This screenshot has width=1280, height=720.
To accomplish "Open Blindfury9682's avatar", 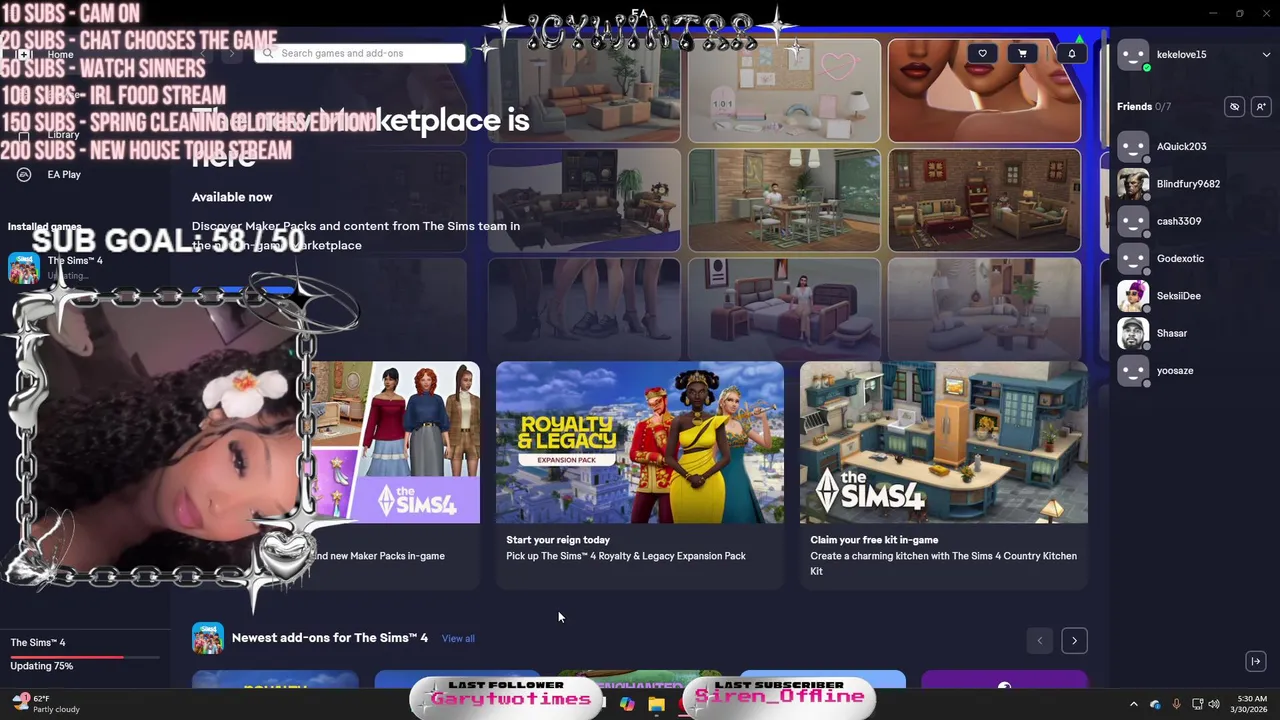I will [1133, 184].
